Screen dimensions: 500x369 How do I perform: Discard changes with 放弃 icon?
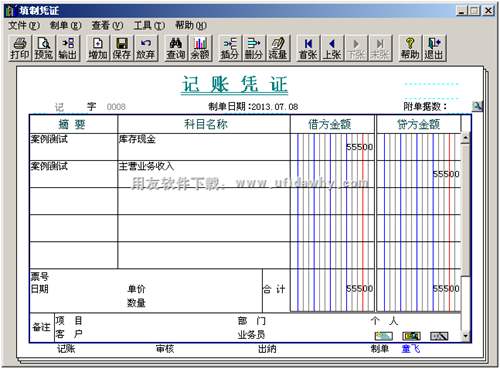[146, 48]
